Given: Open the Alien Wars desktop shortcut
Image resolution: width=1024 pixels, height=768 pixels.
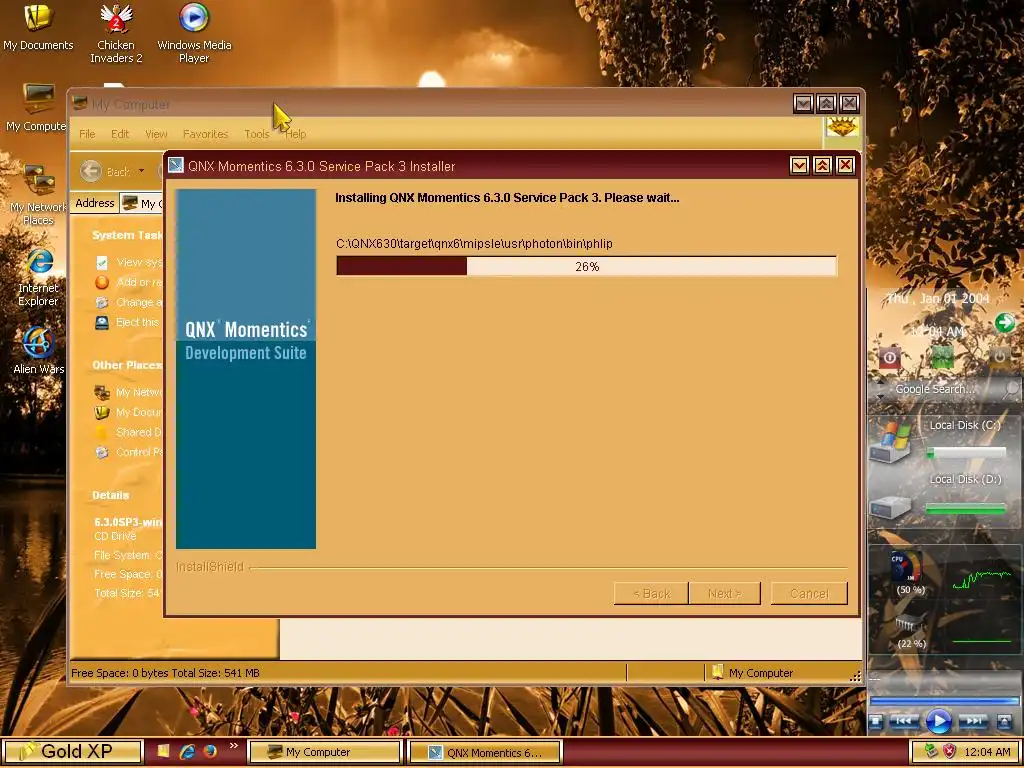Looking at the screenshot, I should click(38, 351).
